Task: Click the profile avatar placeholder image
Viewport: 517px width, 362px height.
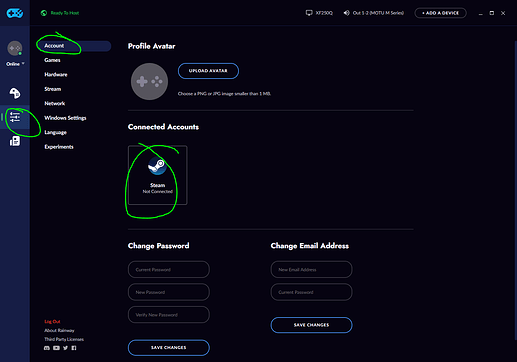Action: (x=149, y=82)
